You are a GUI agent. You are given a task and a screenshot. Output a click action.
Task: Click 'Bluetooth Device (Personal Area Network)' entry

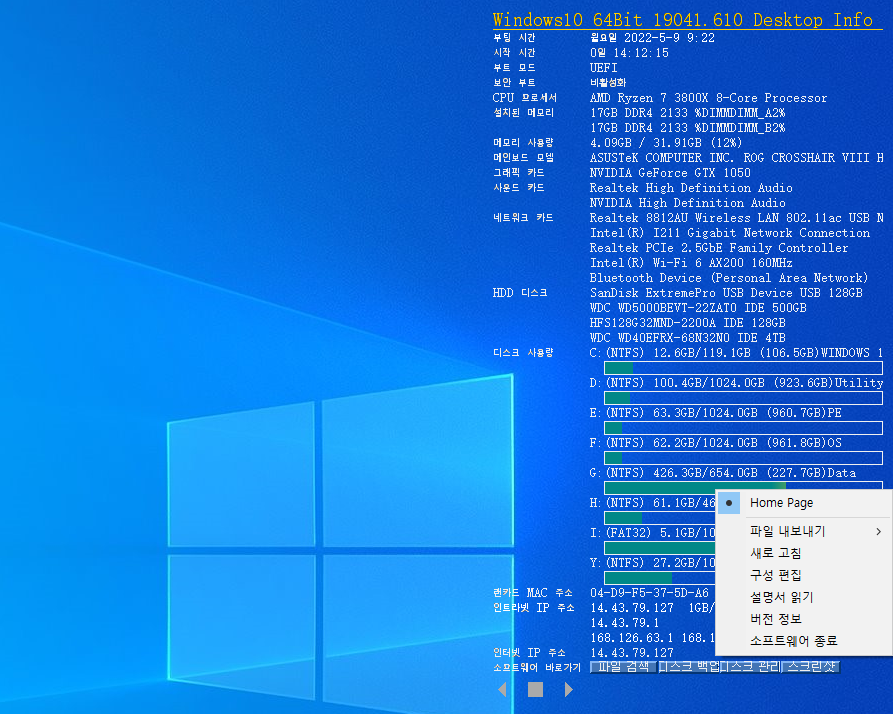(729, 278)
